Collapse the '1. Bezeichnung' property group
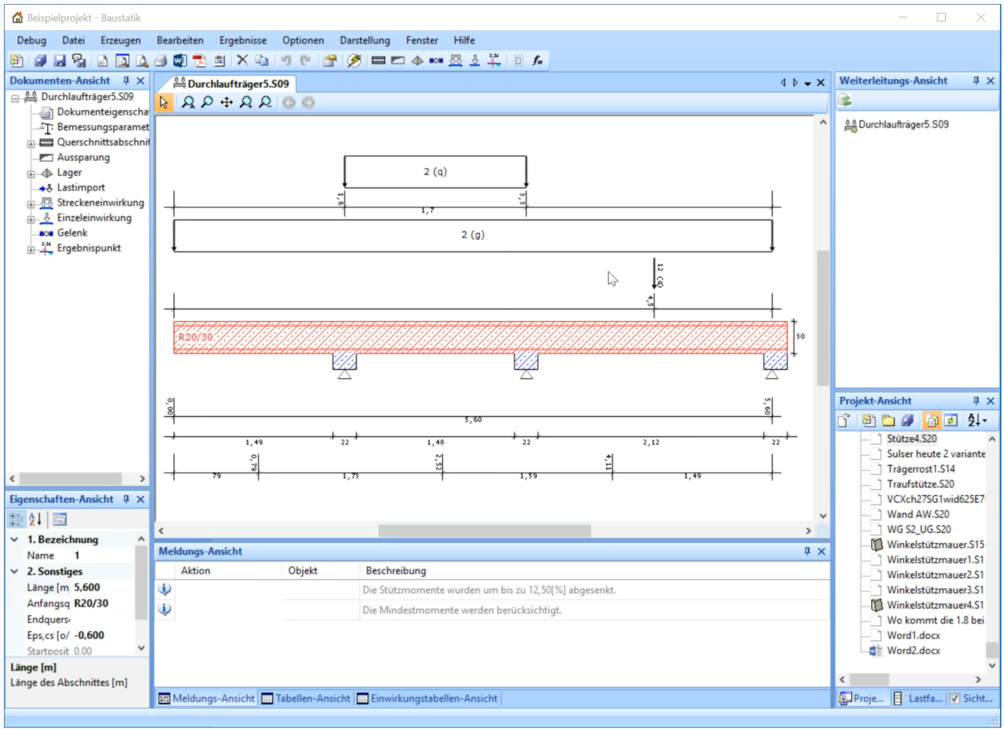 (14, 539)
